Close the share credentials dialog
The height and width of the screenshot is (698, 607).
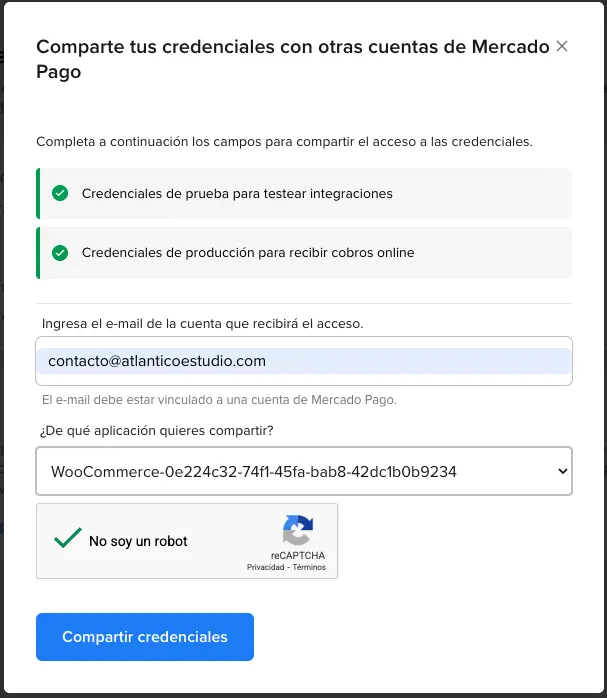point(562,46)
